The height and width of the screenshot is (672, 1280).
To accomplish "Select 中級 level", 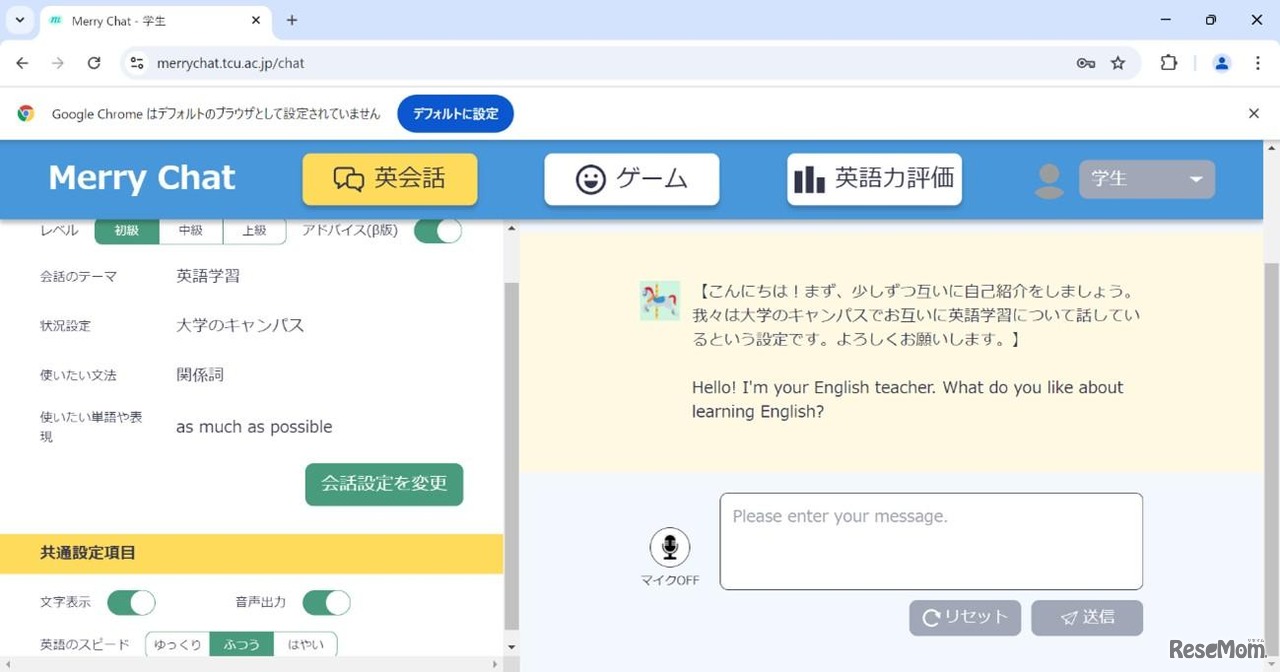I will click(x=191, y=230).
